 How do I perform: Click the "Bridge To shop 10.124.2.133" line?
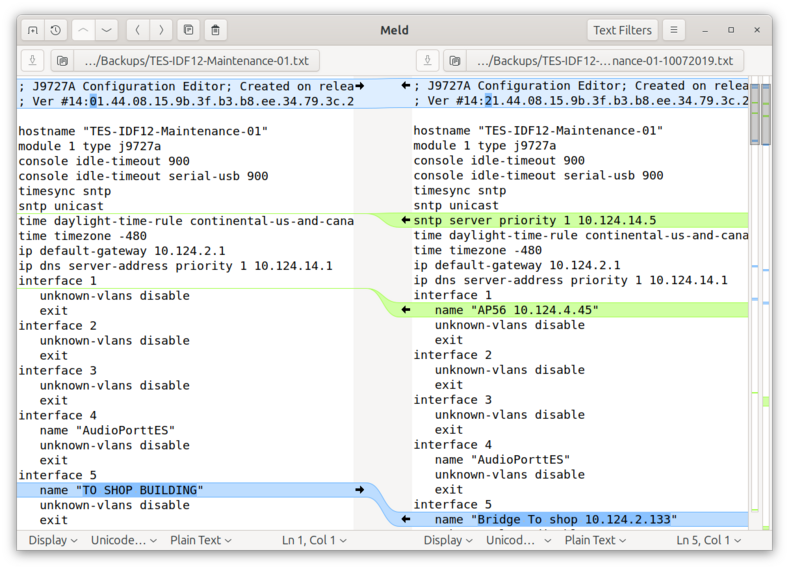pos(581,519)
